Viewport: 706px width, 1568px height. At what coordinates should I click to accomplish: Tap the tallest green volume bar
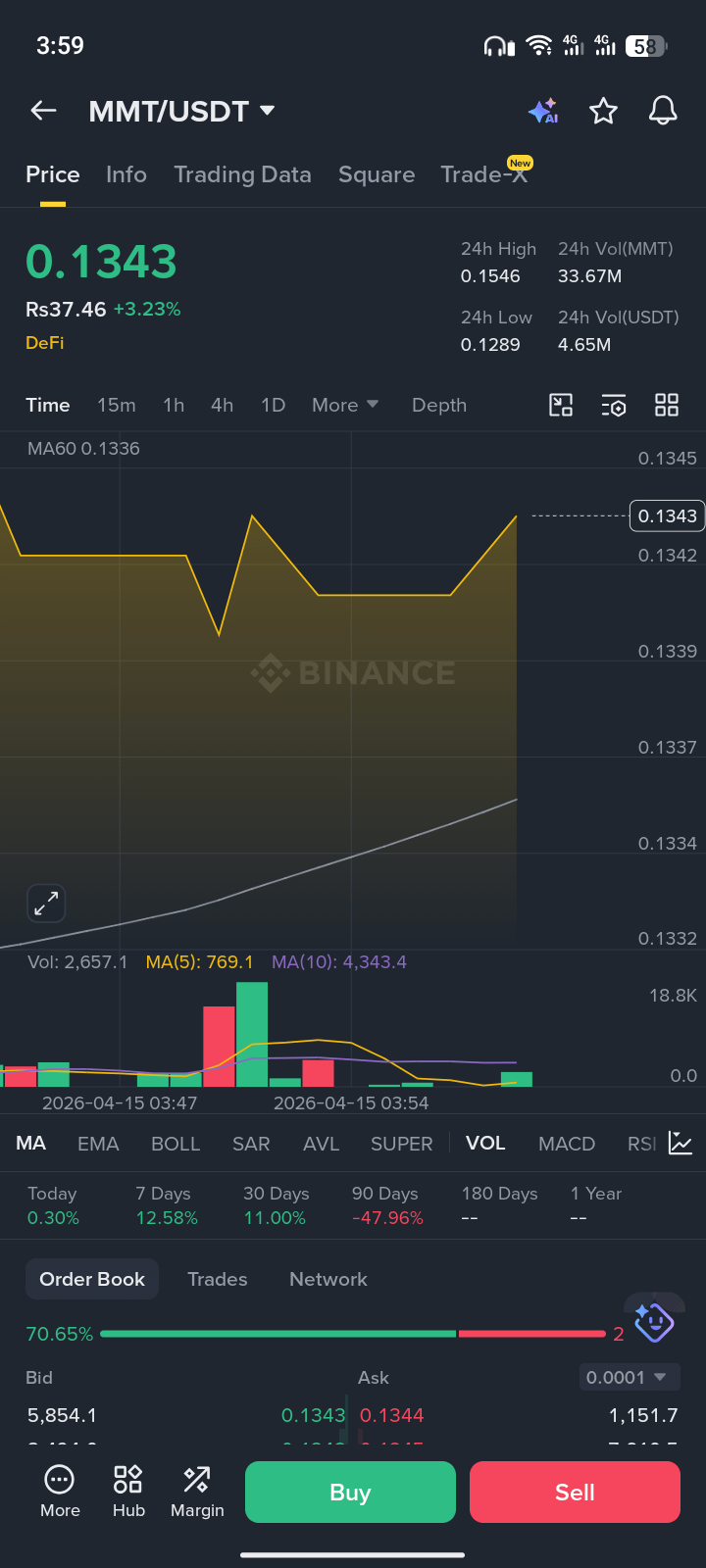click(252, 1034)
